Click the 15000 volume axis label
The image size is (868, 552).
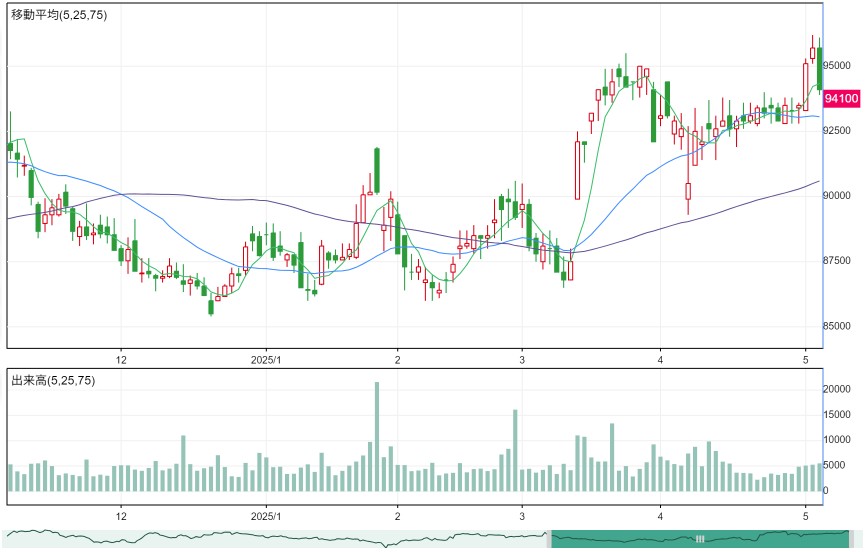click(836, 414)
